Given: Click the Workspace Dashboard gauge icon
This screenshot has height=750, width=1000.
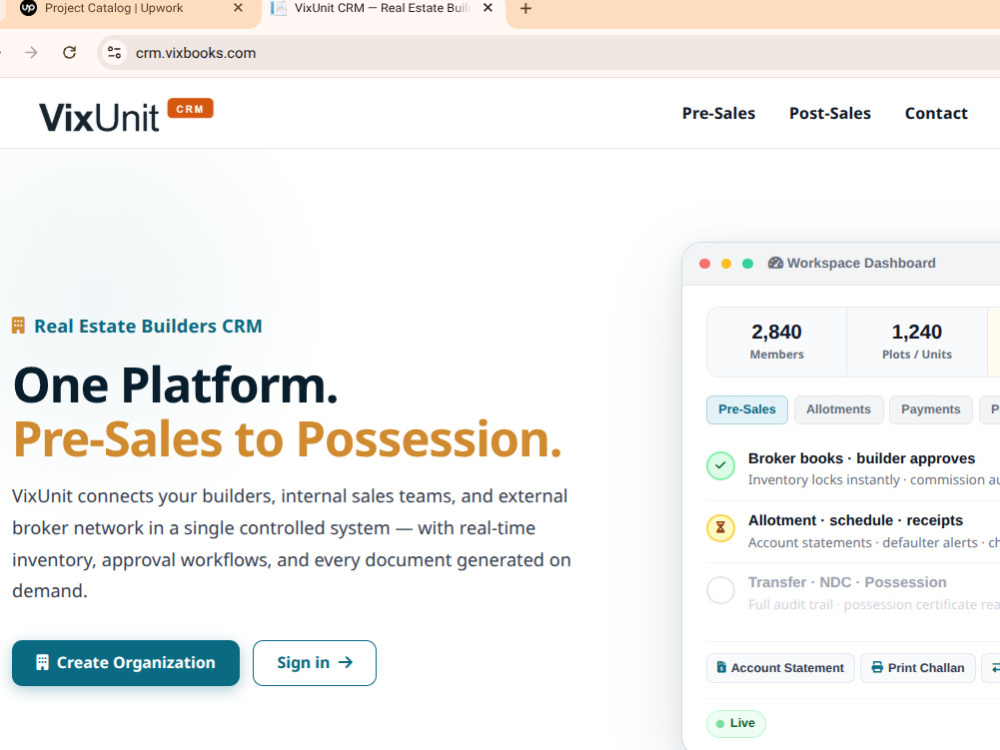Looking at the screenshot, I should coord(775,263).
